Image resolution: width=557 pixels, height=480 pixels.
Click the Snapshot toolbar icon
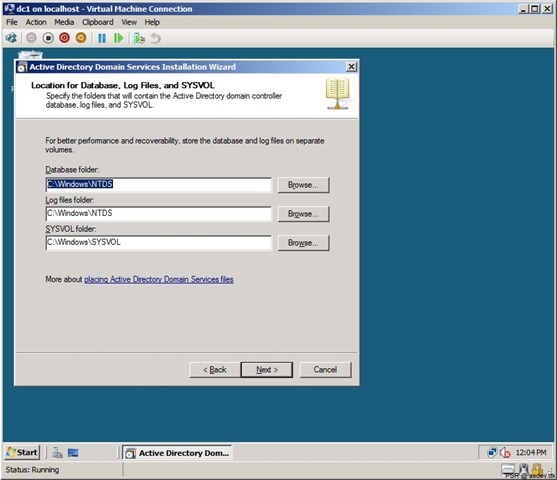click(x=139, y=38)
